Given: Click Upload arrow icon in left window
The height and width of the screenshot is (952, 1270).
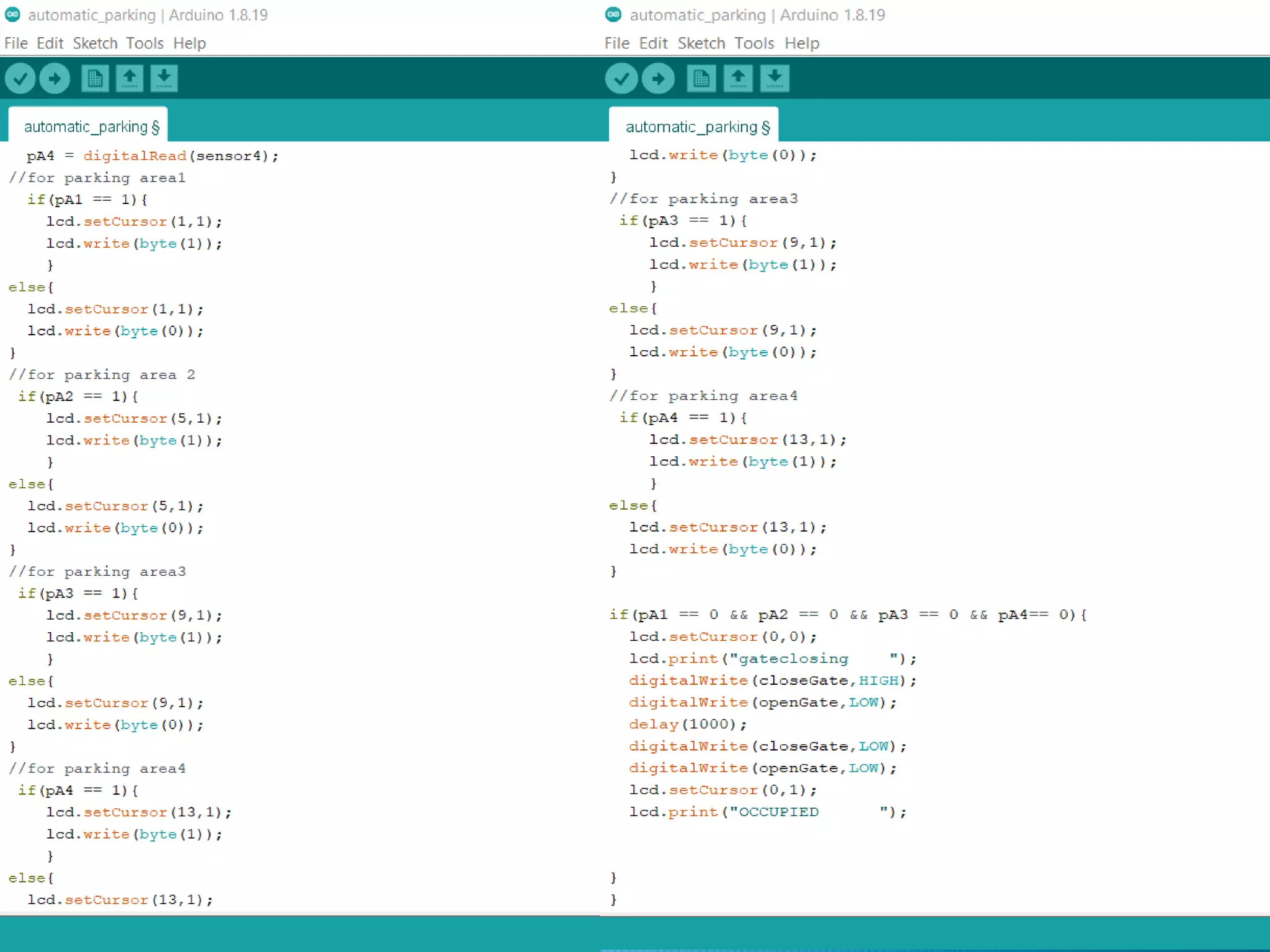Looking at the screenshot, I should pyautogui.click(x=55, y=79).
